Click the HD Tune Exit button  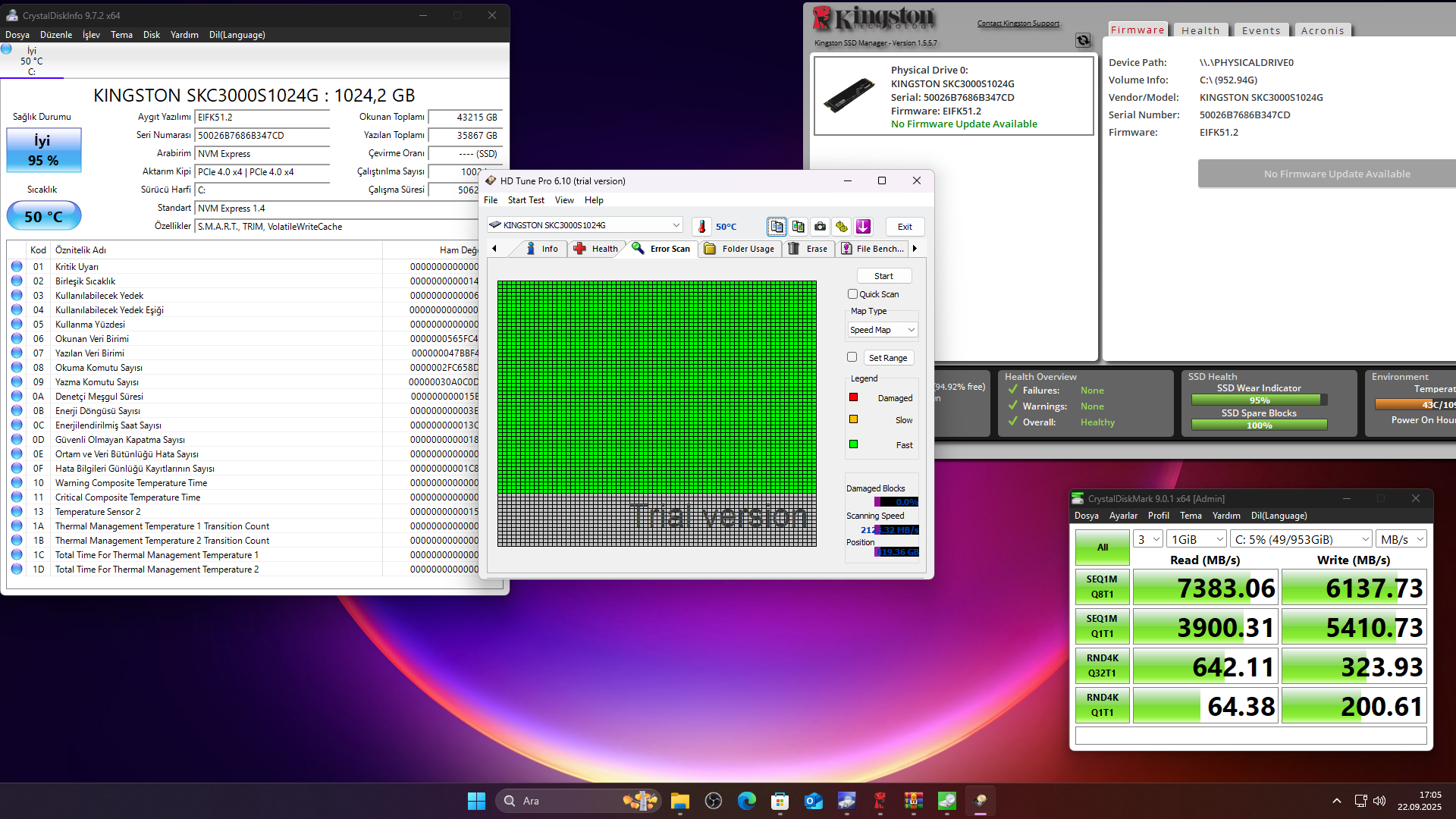pyautogui.click(x=905, y=227)
